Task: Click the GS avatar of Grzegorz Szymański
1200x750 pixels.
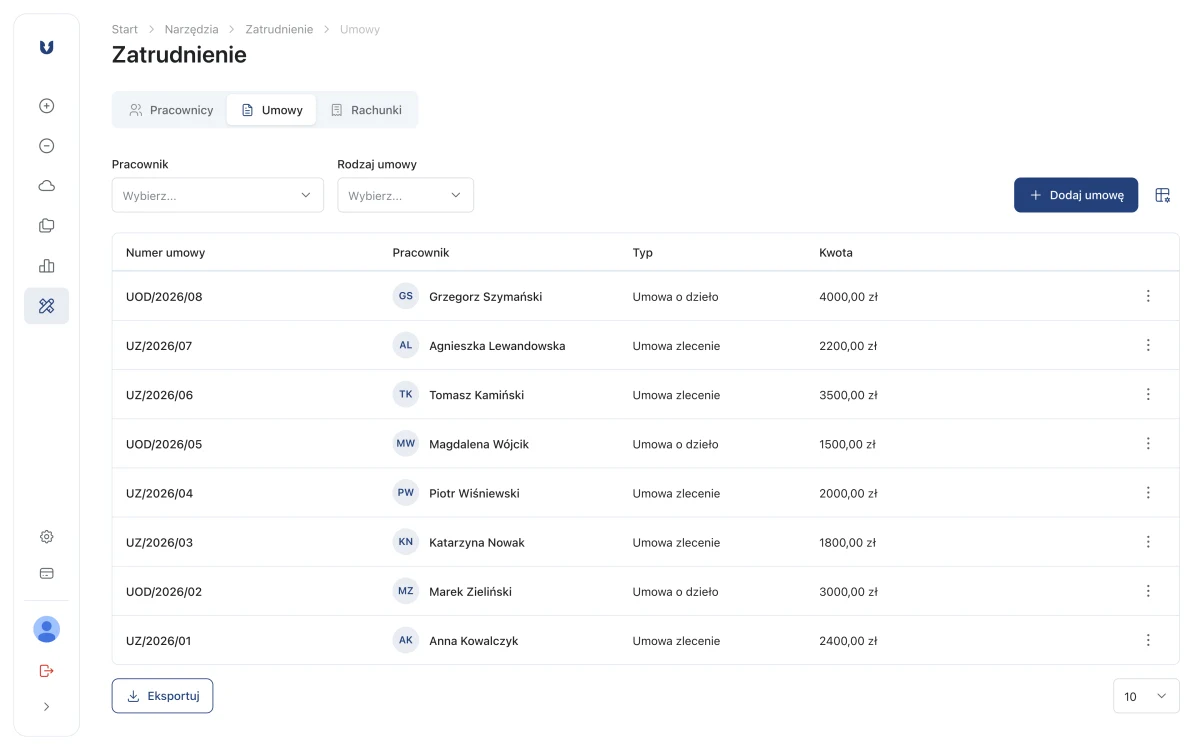Action: (x=406, y=296)
